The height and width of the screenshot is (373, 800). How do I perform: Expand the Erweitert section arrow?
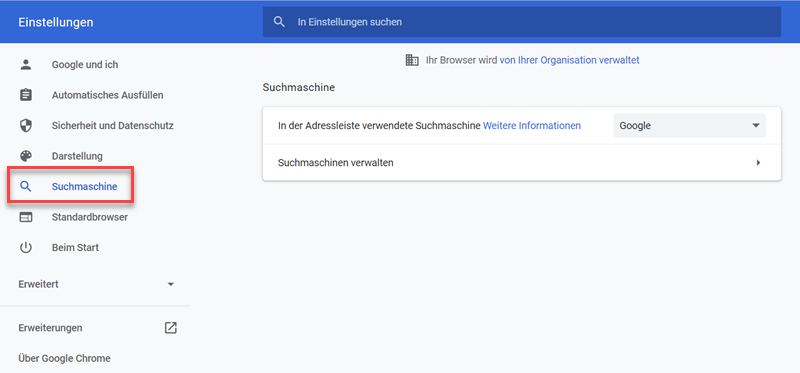pyautogui.click(x=171, y=284)
